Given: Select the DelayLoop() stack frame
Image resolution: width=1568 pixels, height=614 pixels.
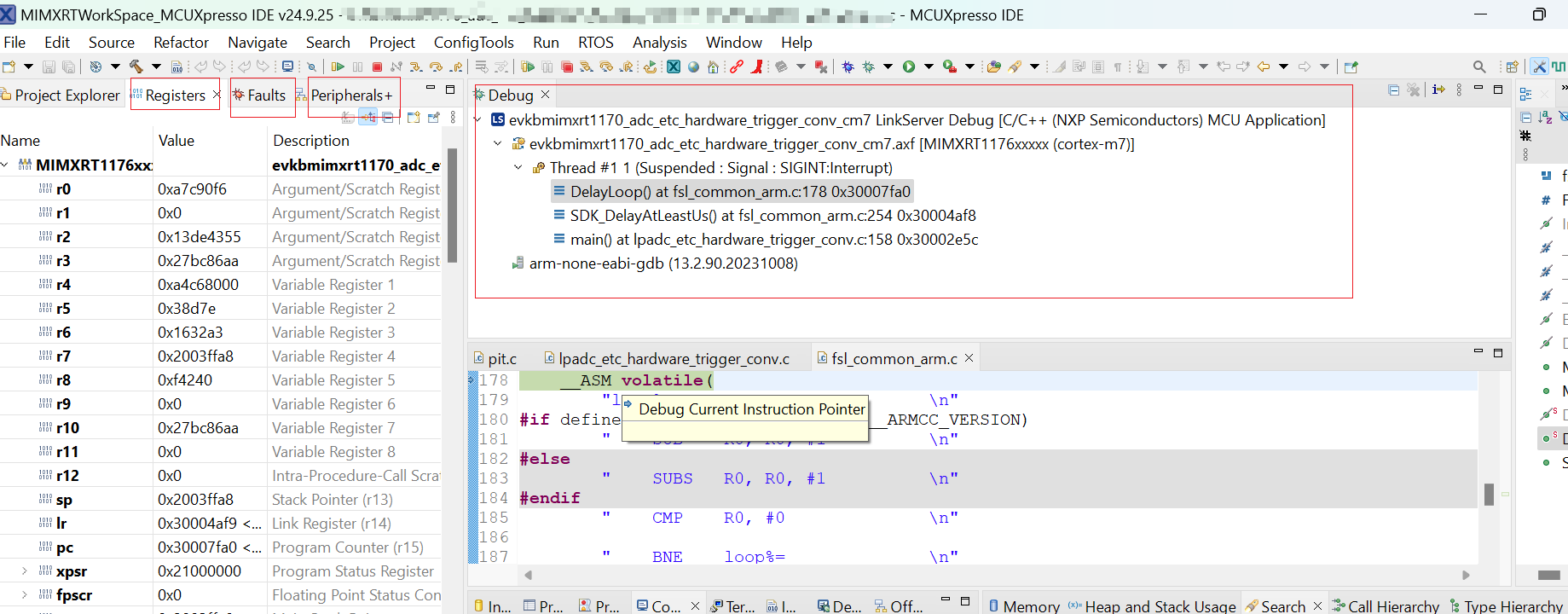Looking at the screenshot, I should point(732,192).
